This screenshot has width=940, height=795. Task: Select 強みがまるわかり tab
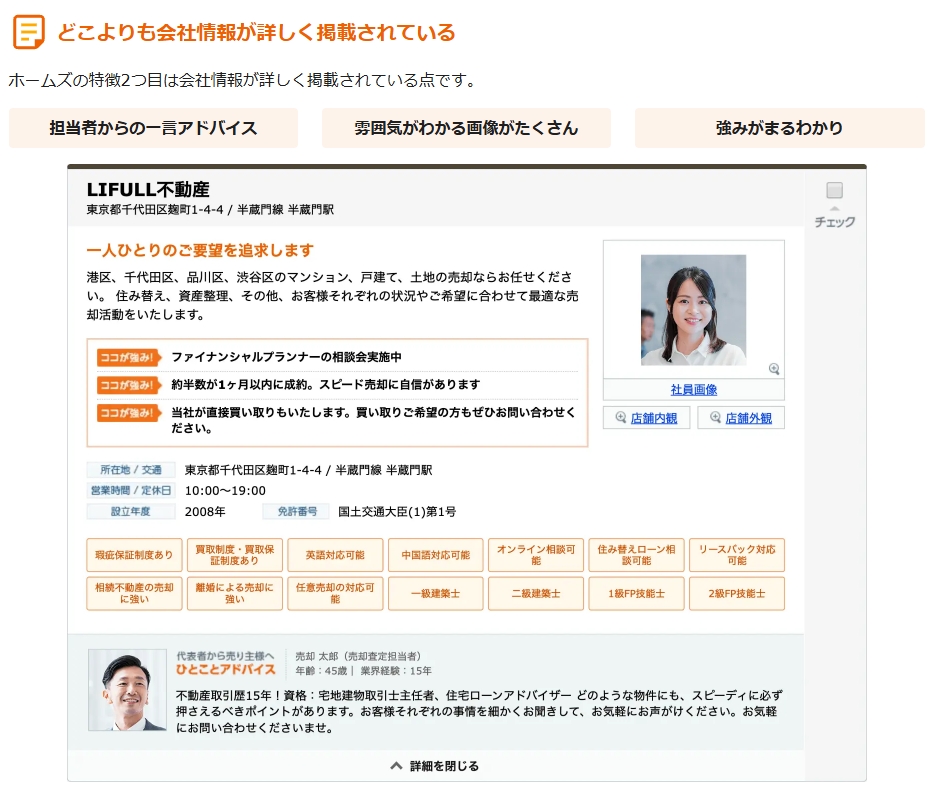779,128
